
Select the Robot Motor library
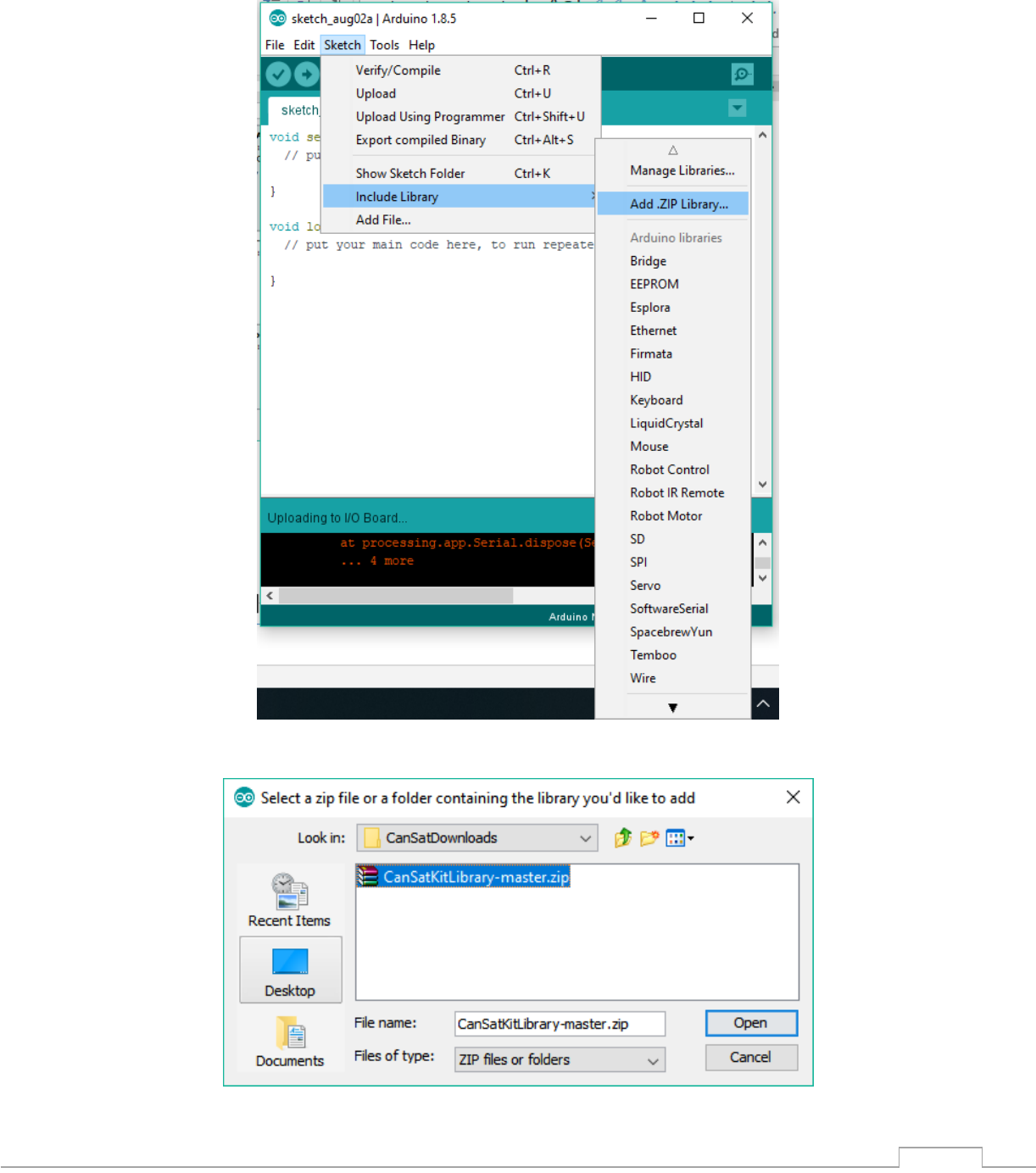[x=673, y=516]
